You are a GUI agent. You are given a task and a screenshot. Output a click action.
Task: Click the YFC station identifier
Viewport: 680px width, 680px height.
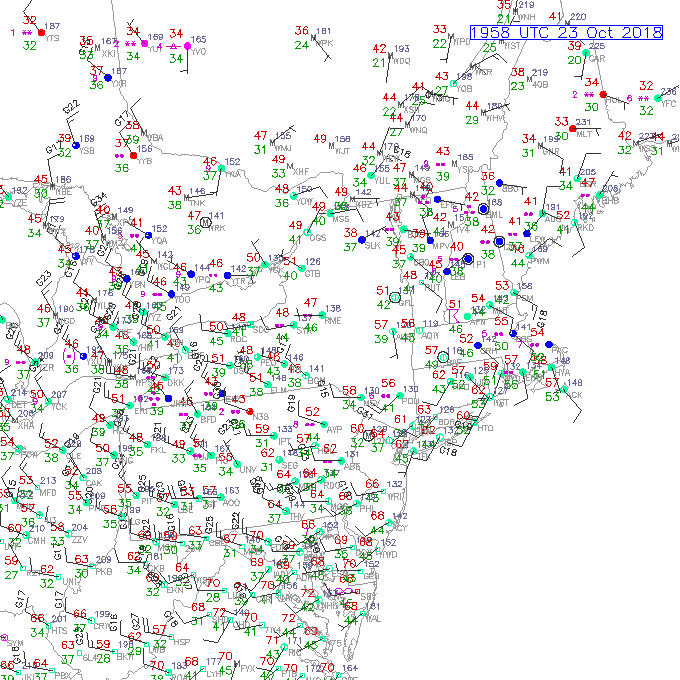pyautogui.click(x=669, y=104)
